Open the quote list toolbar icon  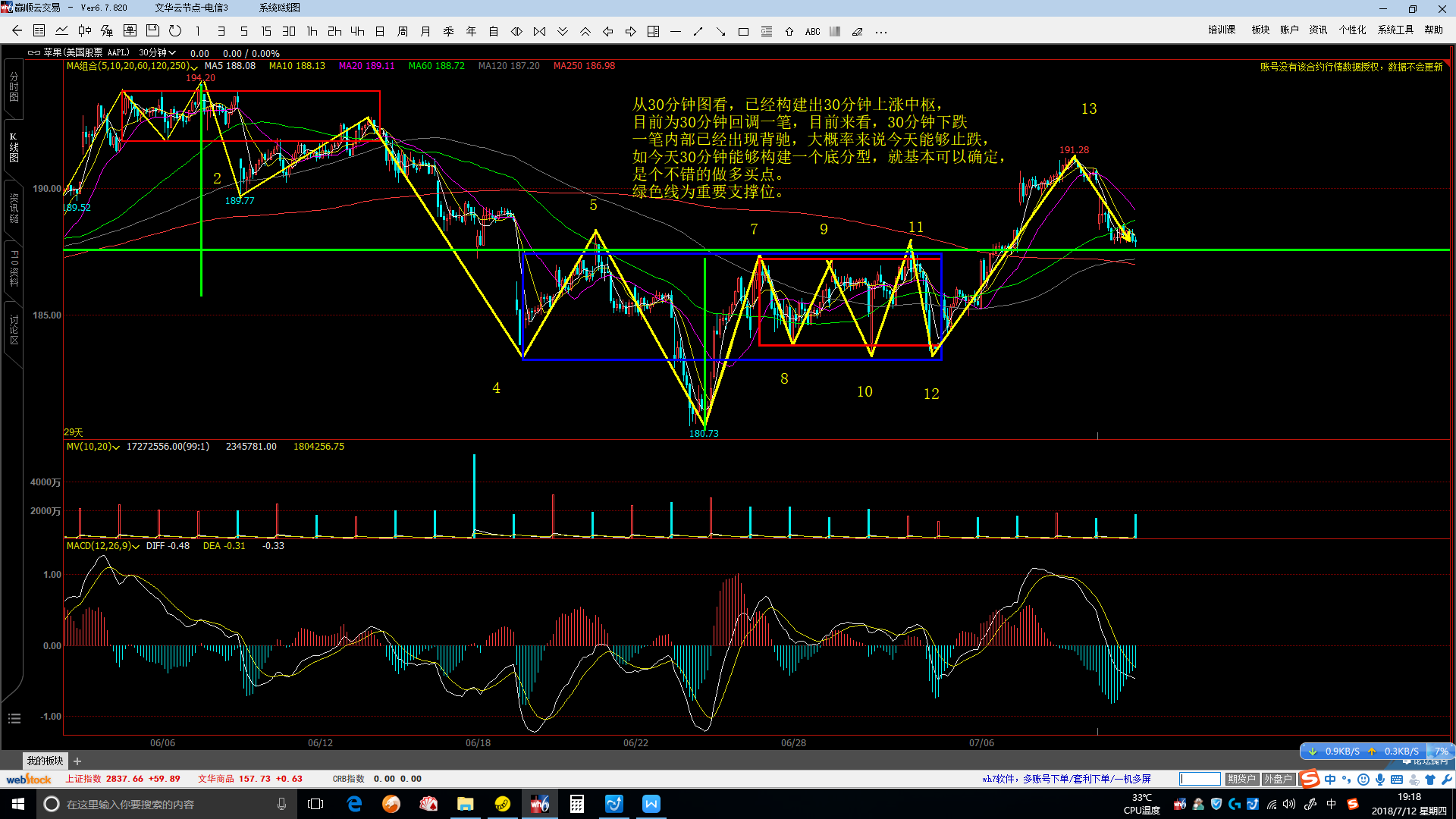point(39,31)
